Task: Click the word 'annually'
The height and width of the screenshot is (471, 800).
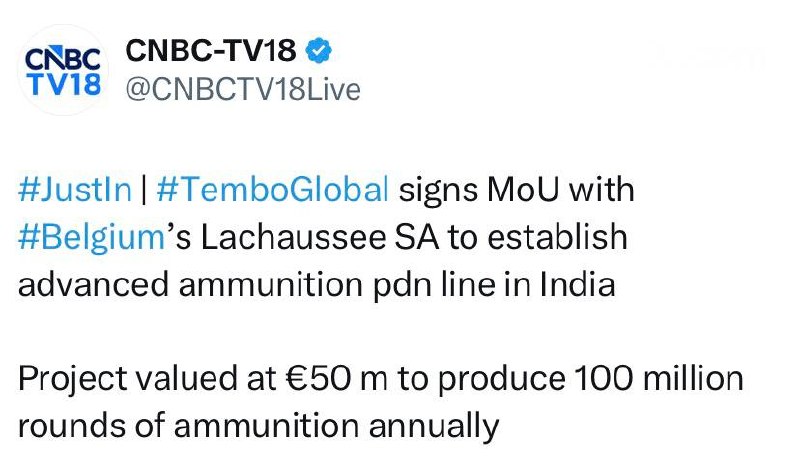Action: pyautogui.click(x=434, y=427)
